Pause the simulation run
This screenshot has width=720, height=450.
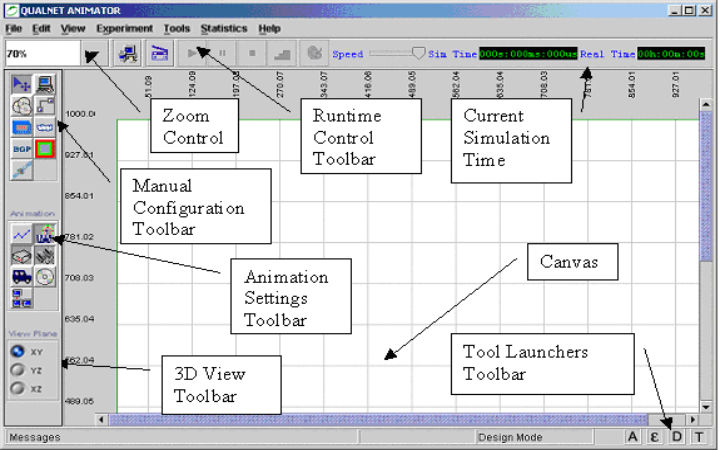[x=222, y=54]
